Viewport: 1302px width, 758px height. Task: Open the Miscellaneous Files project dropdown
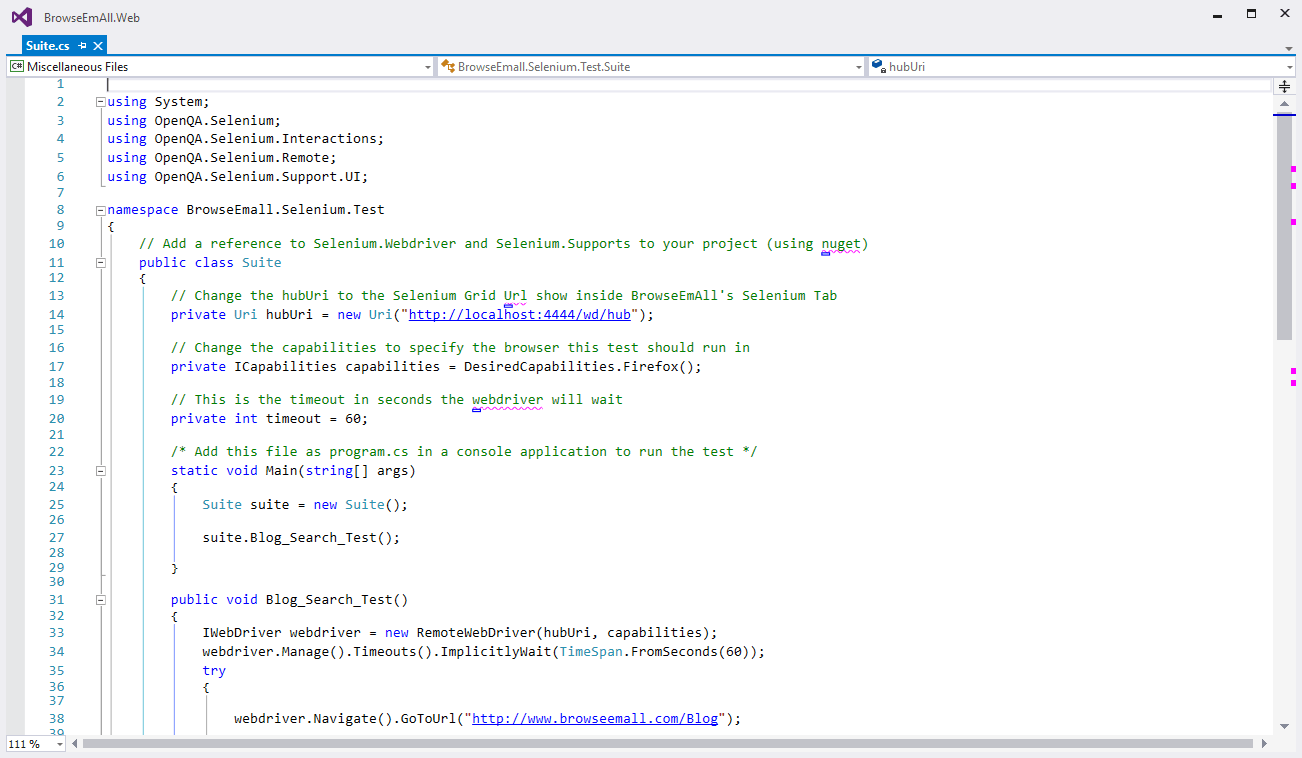(427, 67)
